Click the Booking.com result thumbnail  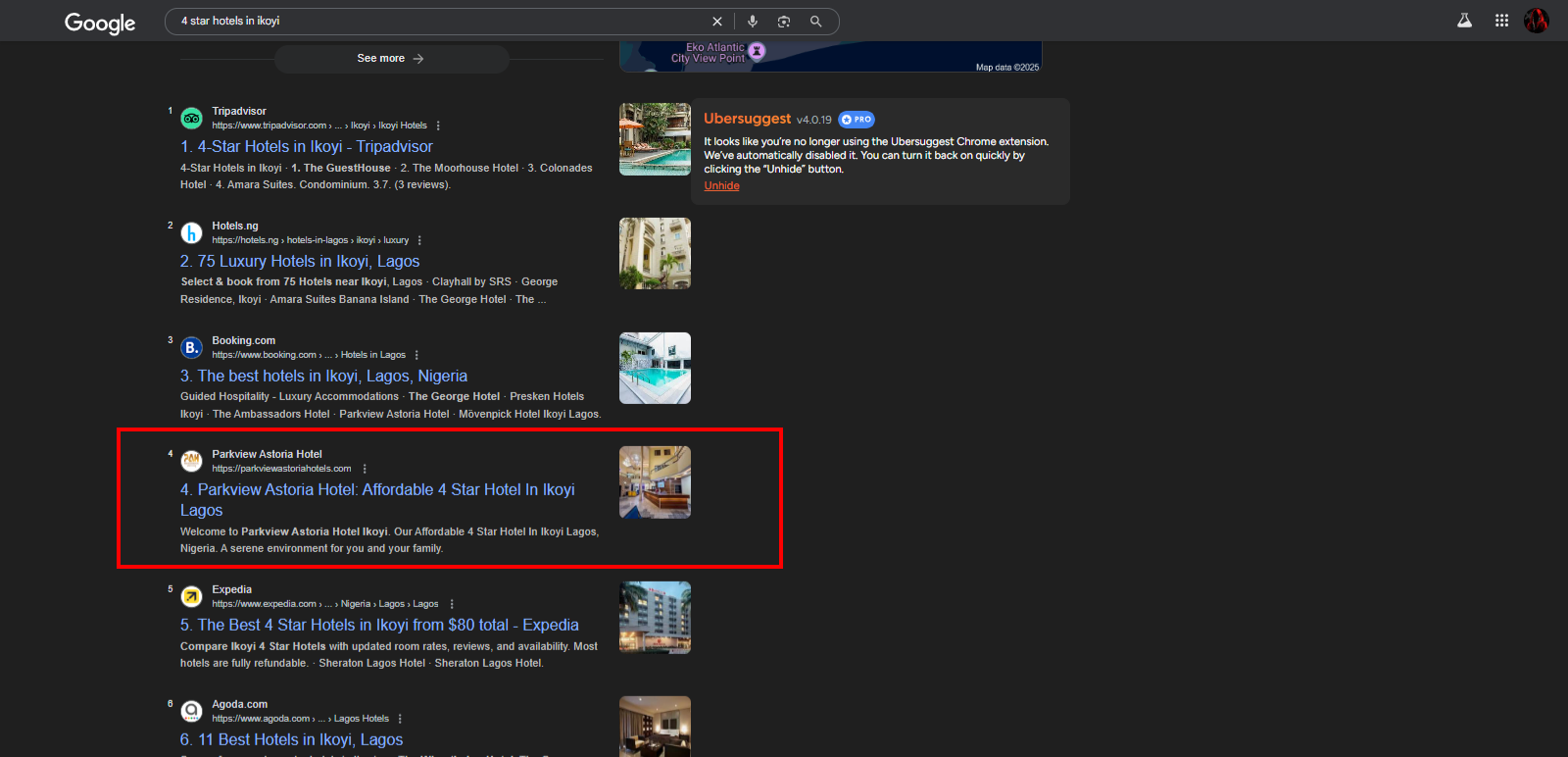coord(655,369)
